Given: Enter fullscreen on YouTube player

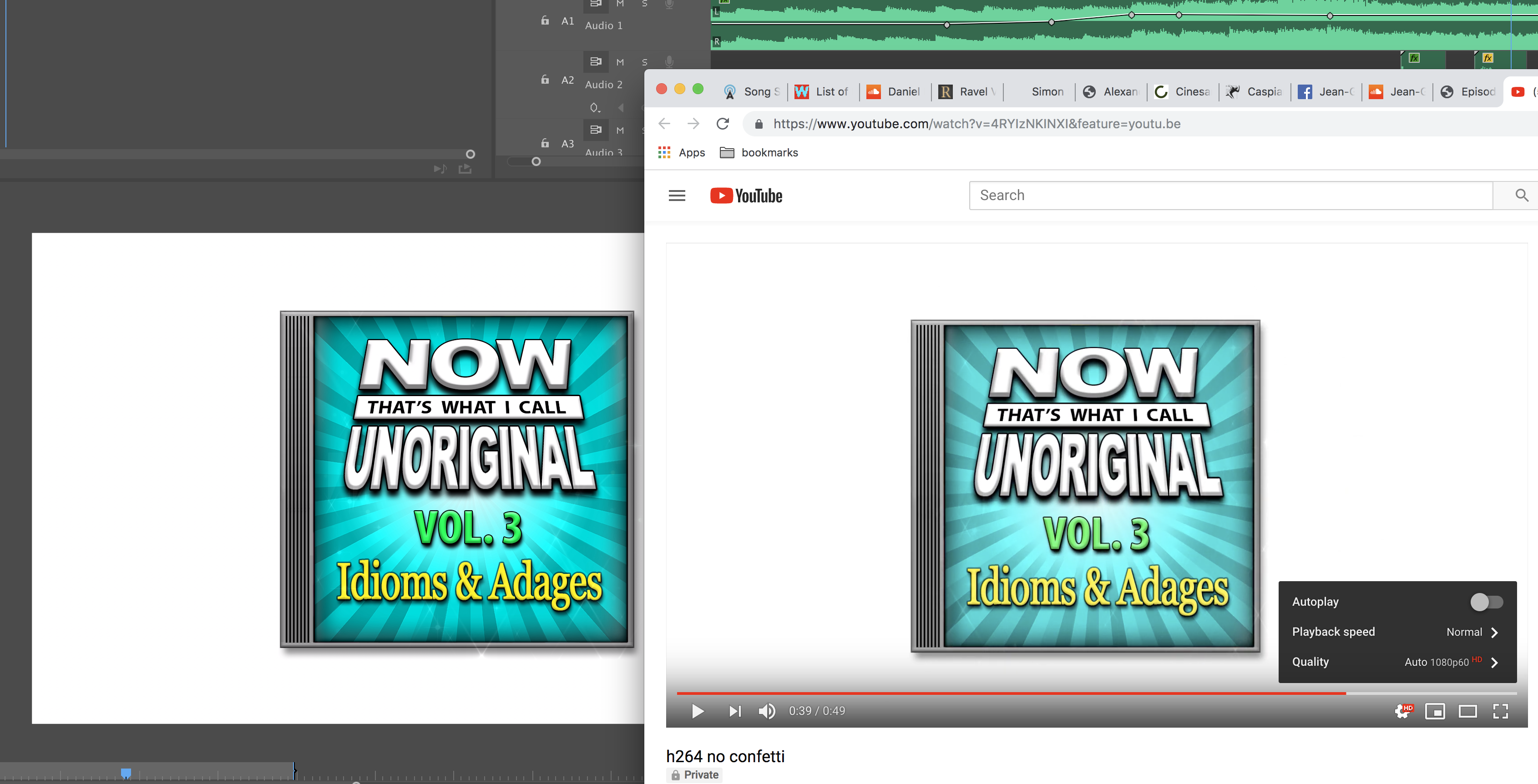Looking at the screenshot, I should coord(1500,711).
